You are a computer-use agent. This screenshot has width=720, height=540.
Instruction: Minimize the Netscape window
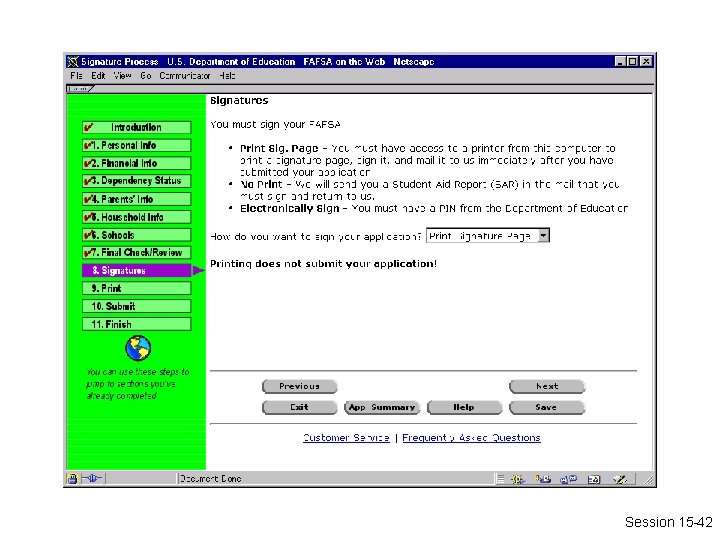tap(620, 62)
